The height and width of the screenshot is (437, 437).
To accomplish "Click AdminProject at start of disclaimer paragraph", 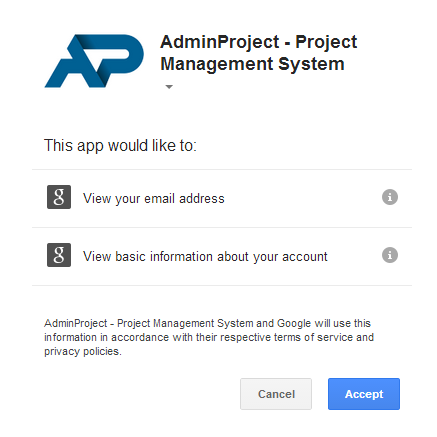I will click(x=76, y=323).
